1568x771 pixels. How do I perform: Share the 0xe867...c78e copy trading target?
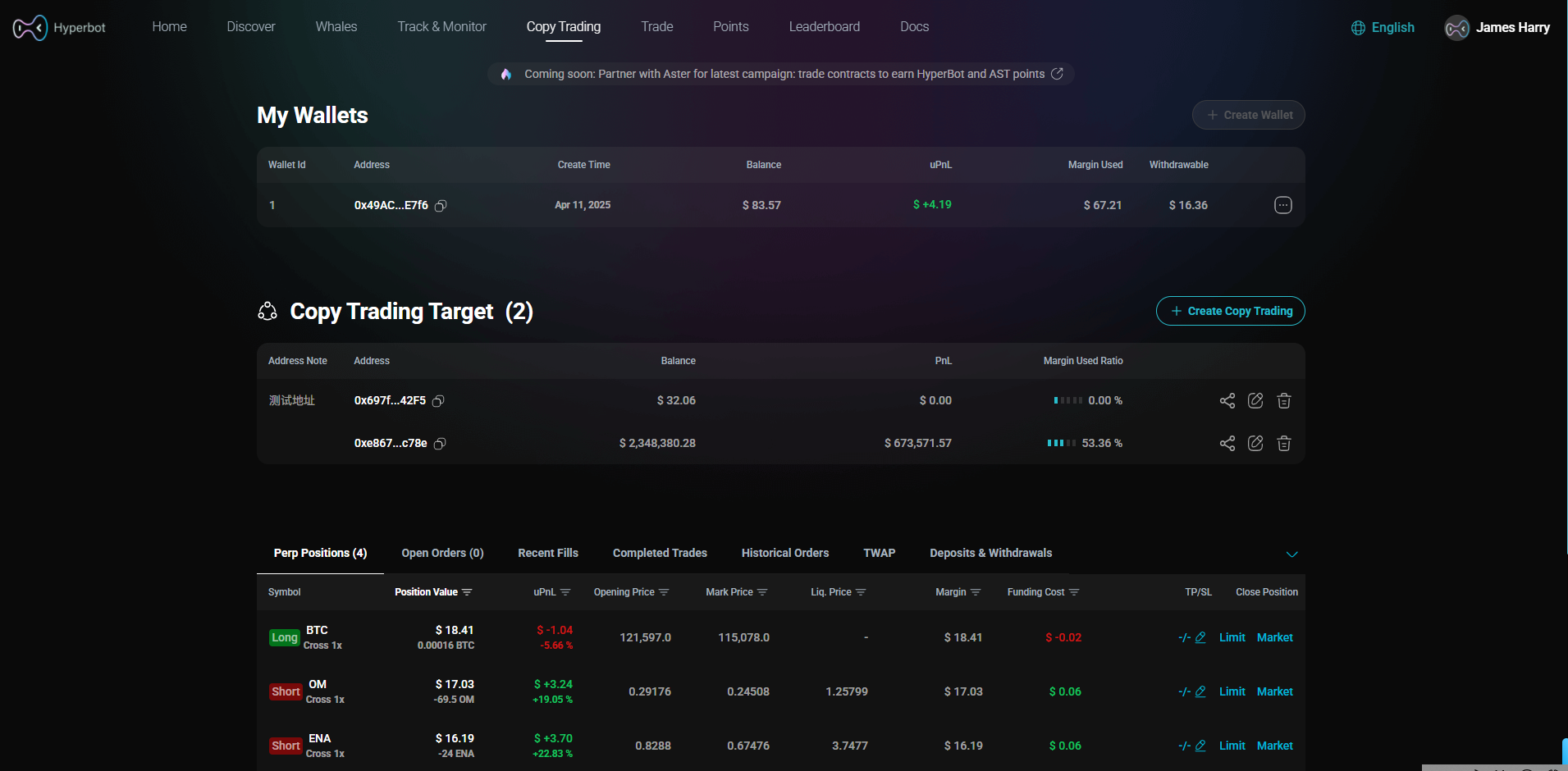[1227, 444]
